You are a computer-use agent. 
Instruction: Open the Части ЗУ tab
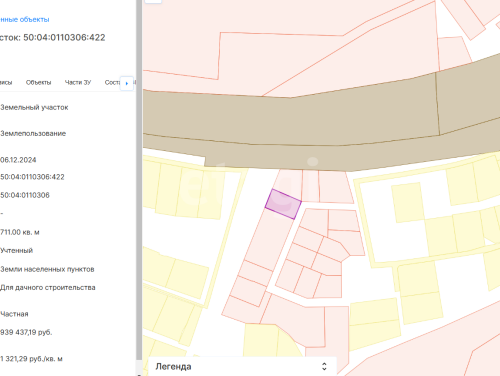click(78, 82)
